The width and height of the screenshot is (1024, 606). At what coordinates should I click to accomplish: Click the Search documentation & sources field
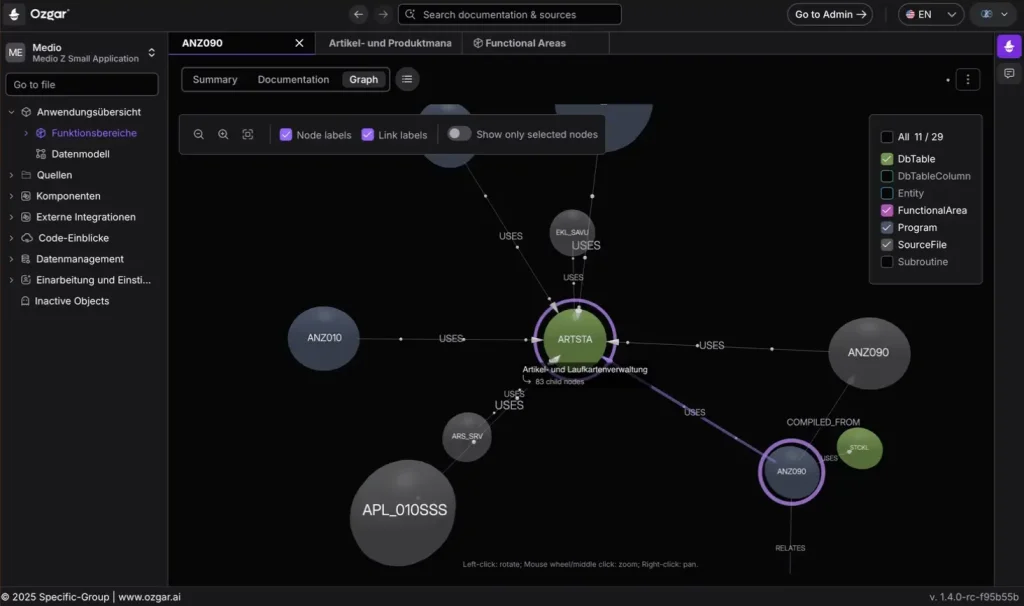click(x=509, y=14)
